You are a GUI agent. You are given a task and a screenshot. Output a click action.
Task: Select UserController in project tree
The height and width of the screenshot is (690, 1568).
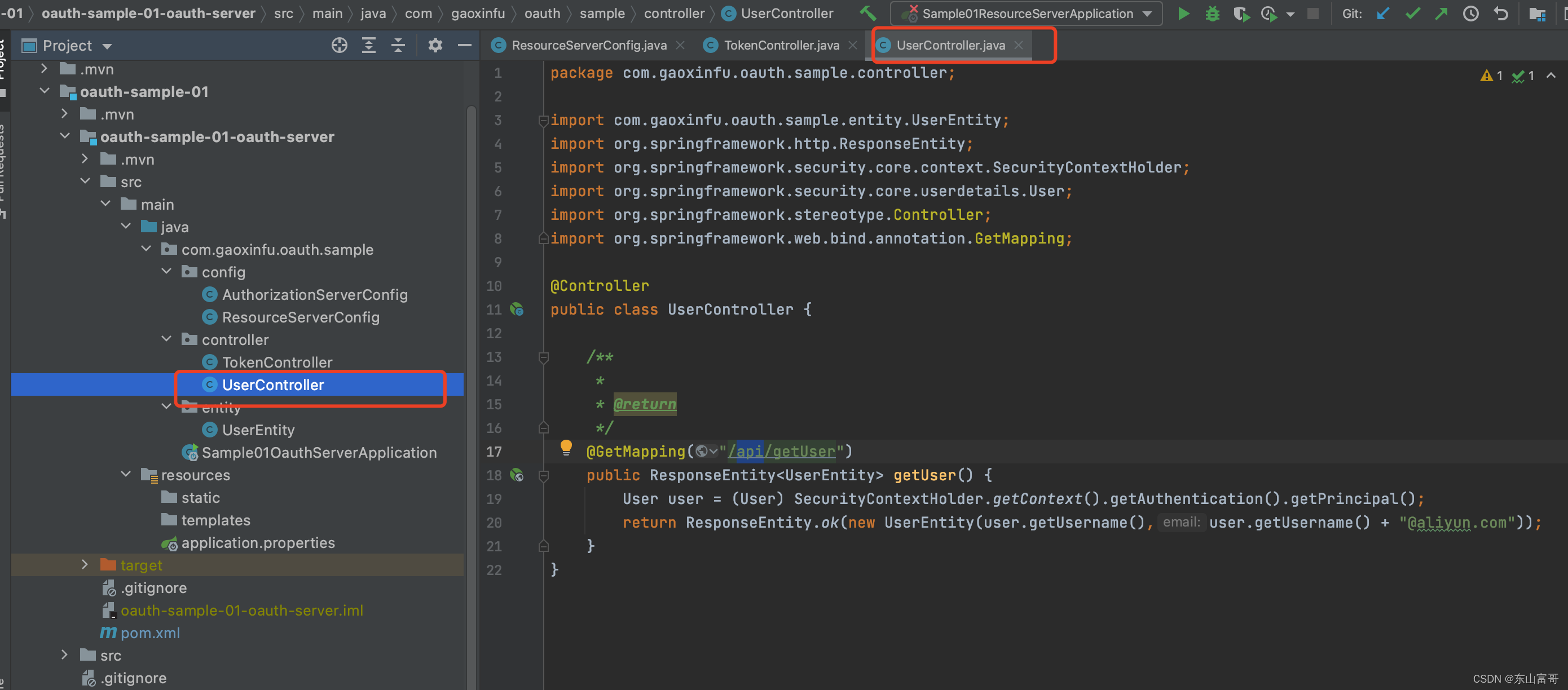coord(272,384)
